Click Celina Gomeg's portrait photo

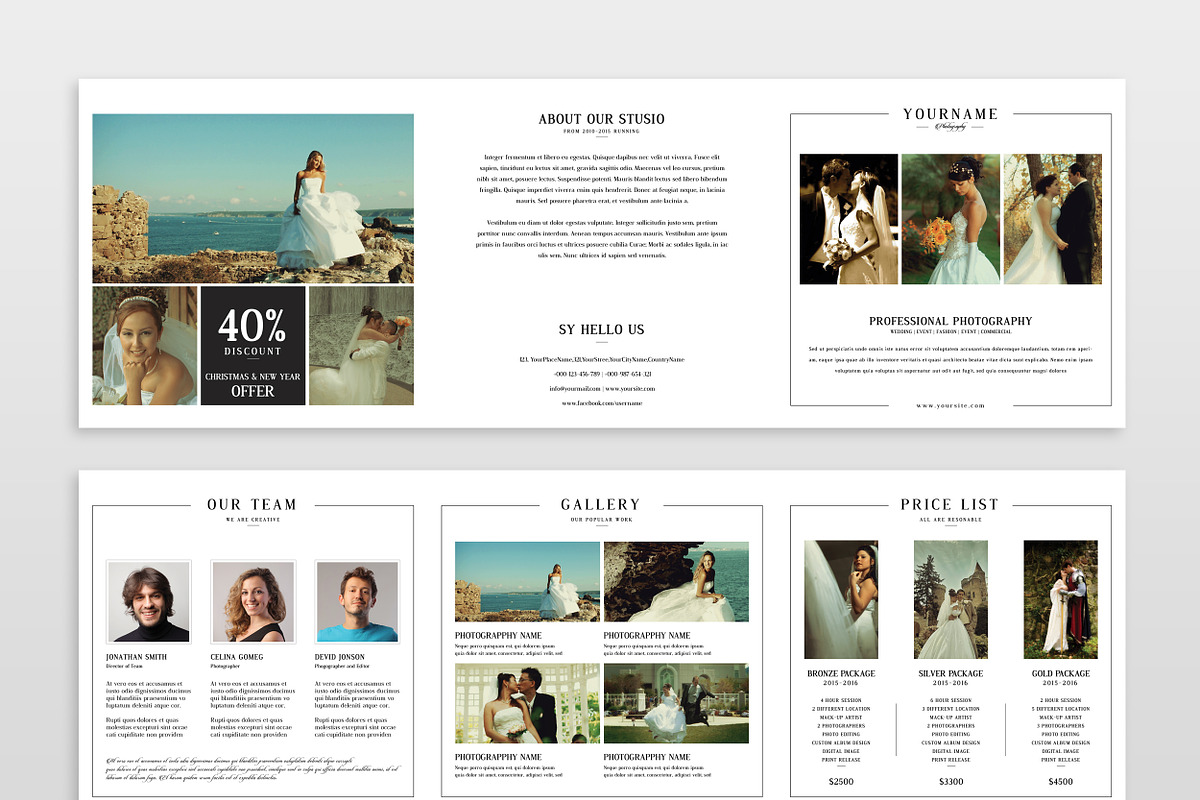point(253,601)
